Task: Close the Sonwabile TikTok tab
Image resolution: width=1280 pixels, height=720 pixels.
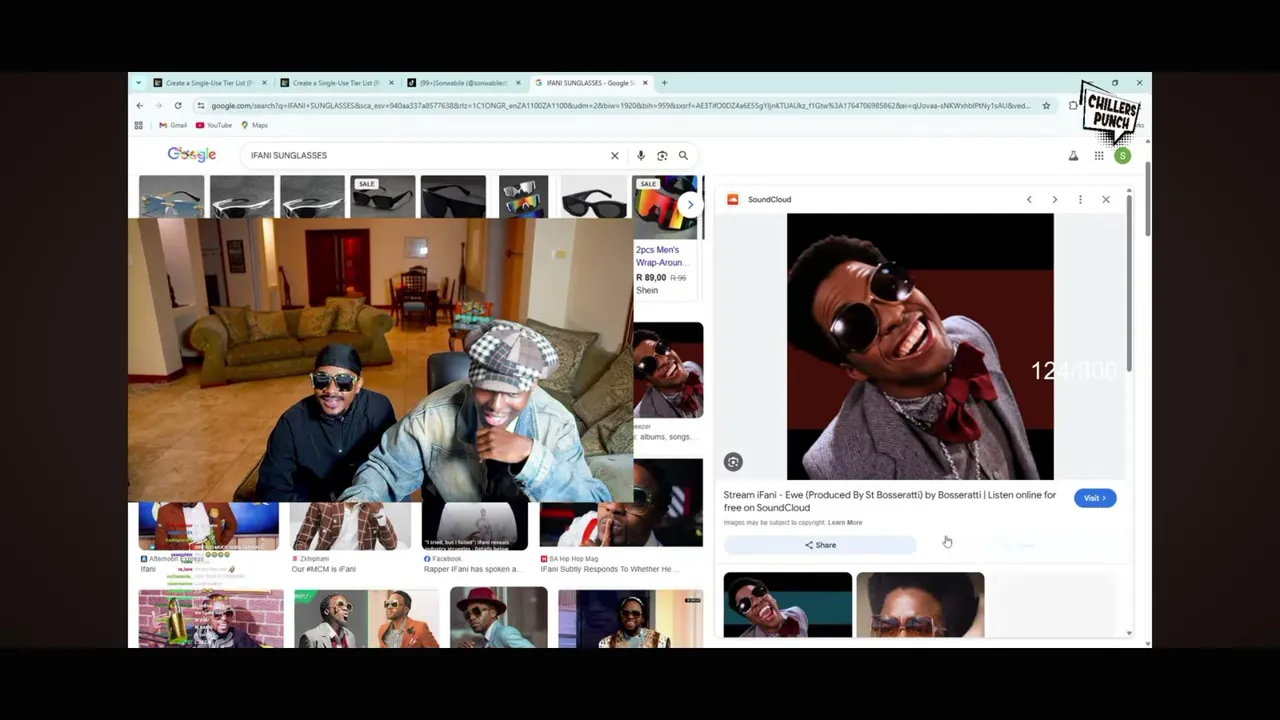Action: 518,83
